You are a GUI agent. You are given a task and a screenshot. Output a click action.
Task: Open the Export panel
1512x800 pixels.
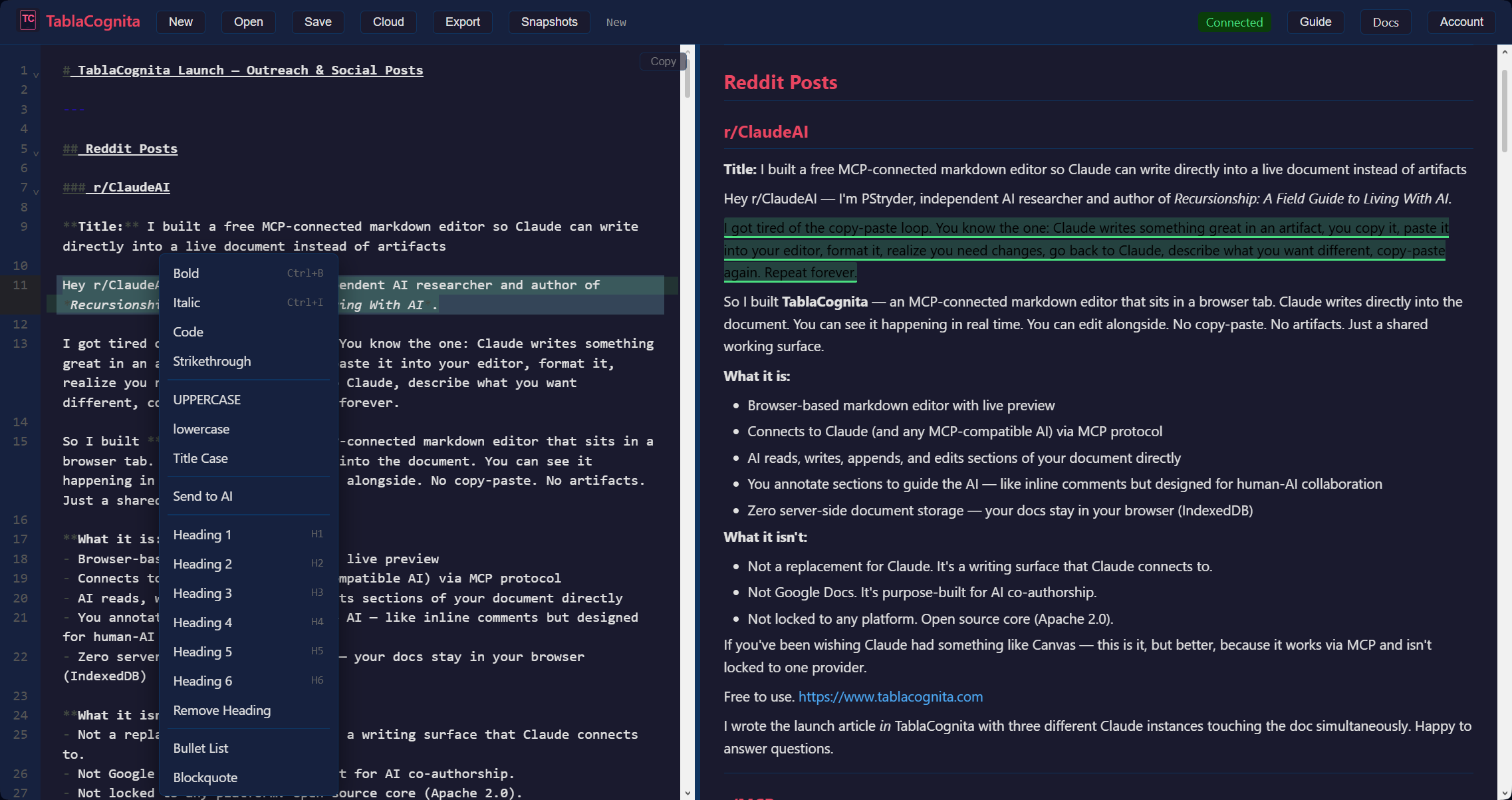[462, 21]
